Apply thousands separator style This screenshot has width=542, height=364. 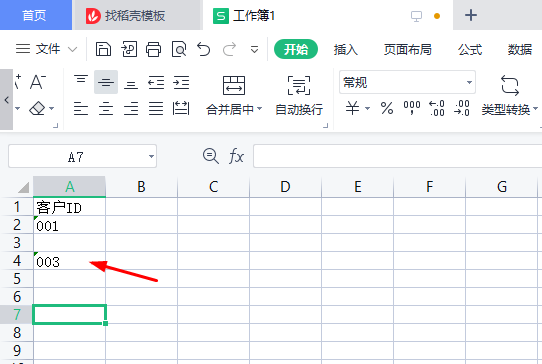point(412,108)
